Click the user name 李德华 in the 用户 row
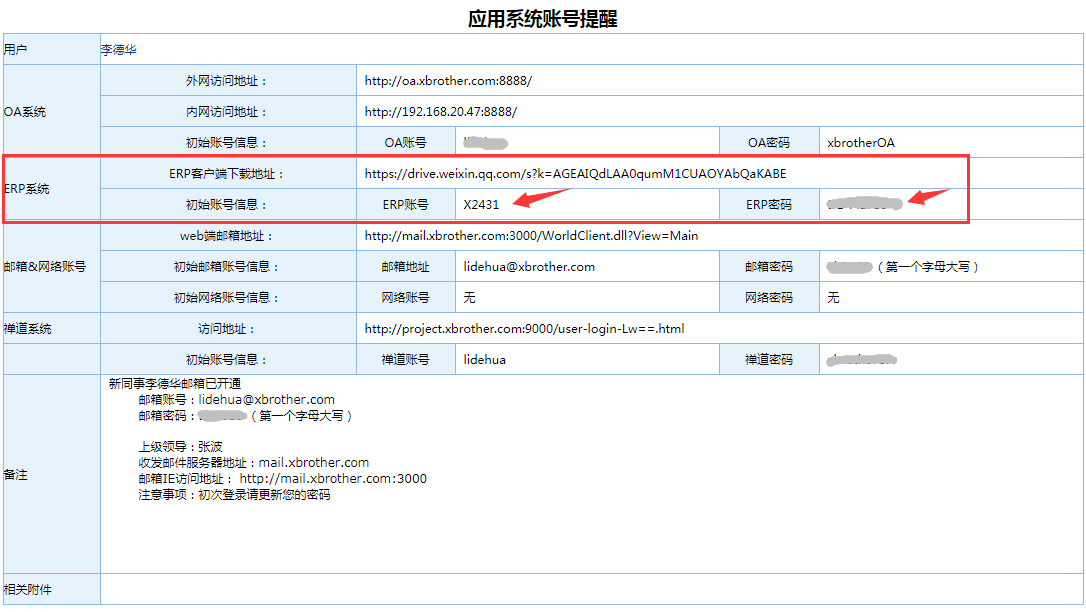This screenshot has width=1086, height=612. (x=118, y=49)
